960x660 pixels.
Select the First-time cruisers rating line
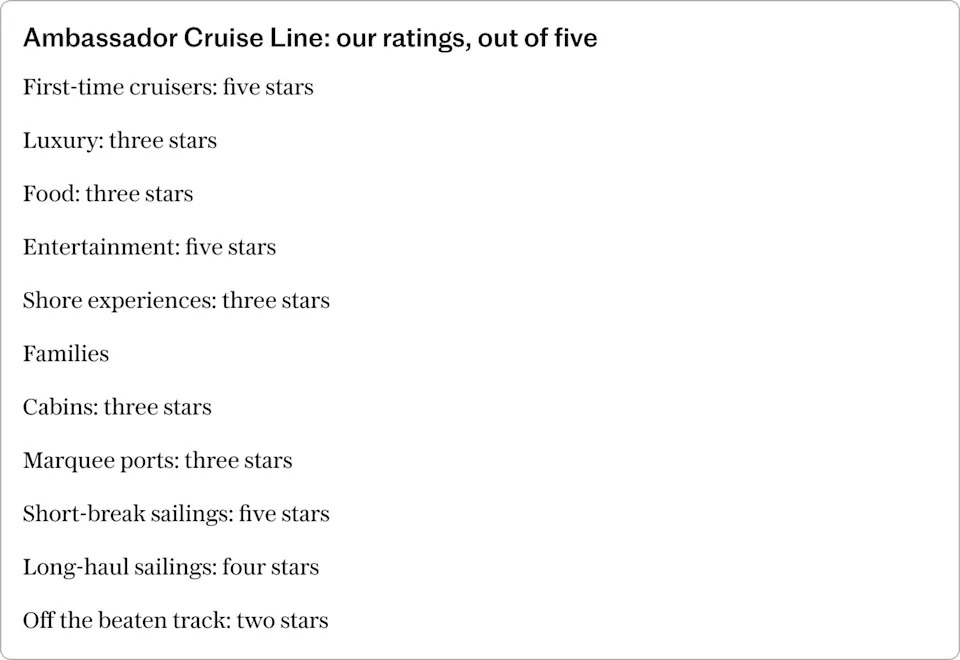[168, 88]
